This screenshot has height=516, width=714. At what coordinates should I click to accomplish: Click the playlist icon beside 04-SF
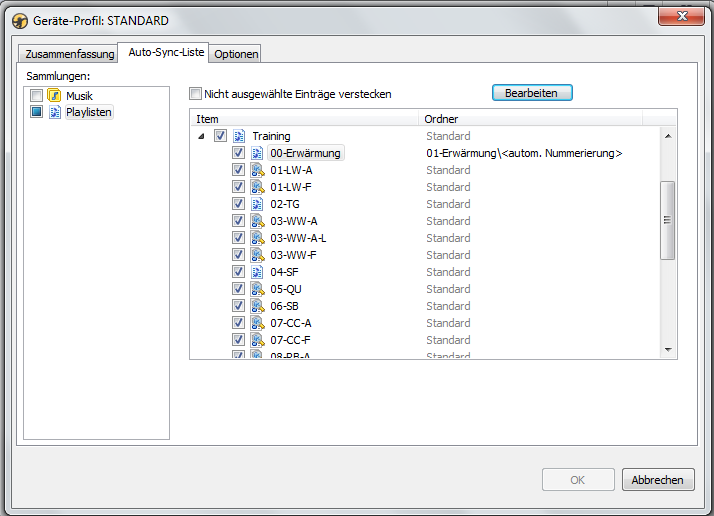click(257, 272)
